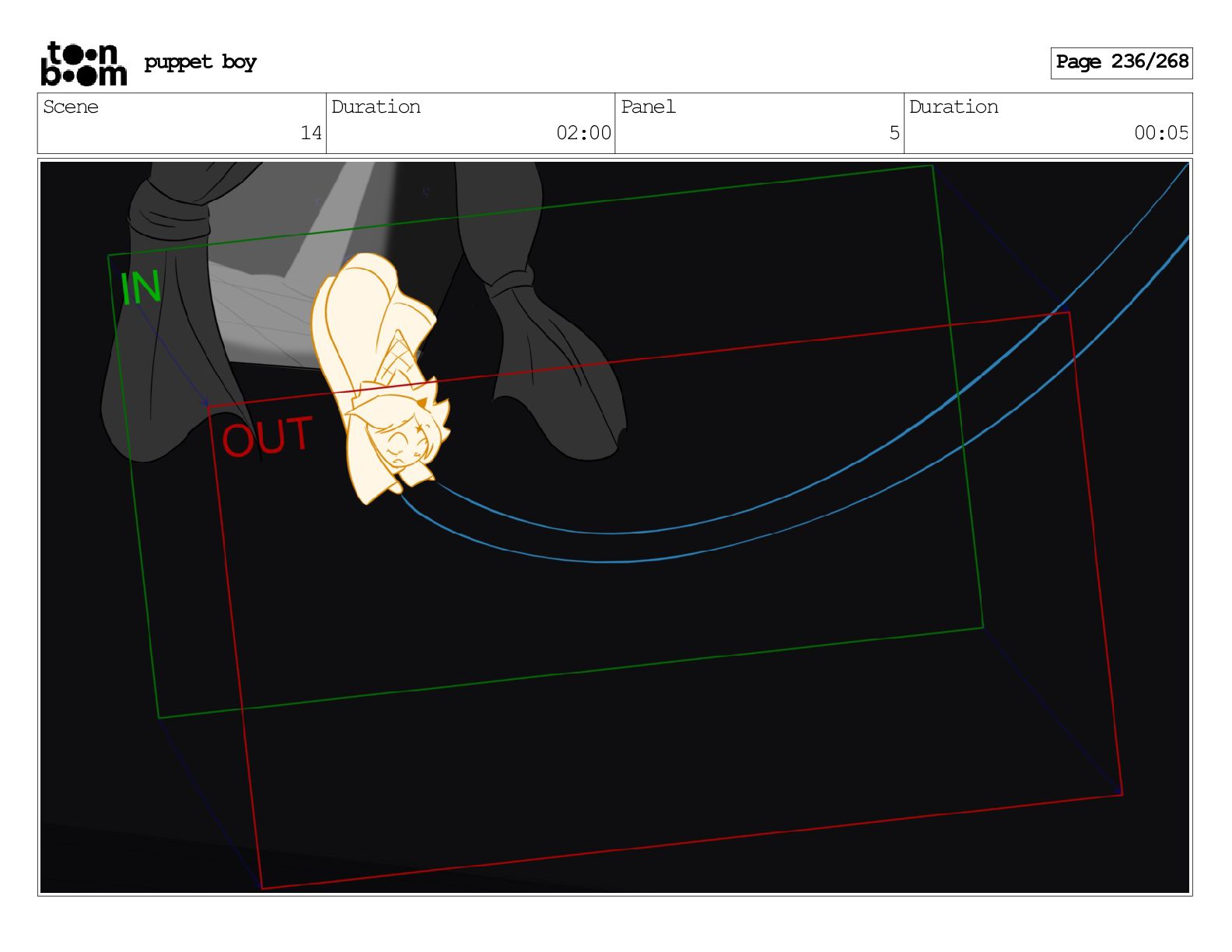
Task: Select the 'puppet boy' project title text
Action: pos(200,62)
